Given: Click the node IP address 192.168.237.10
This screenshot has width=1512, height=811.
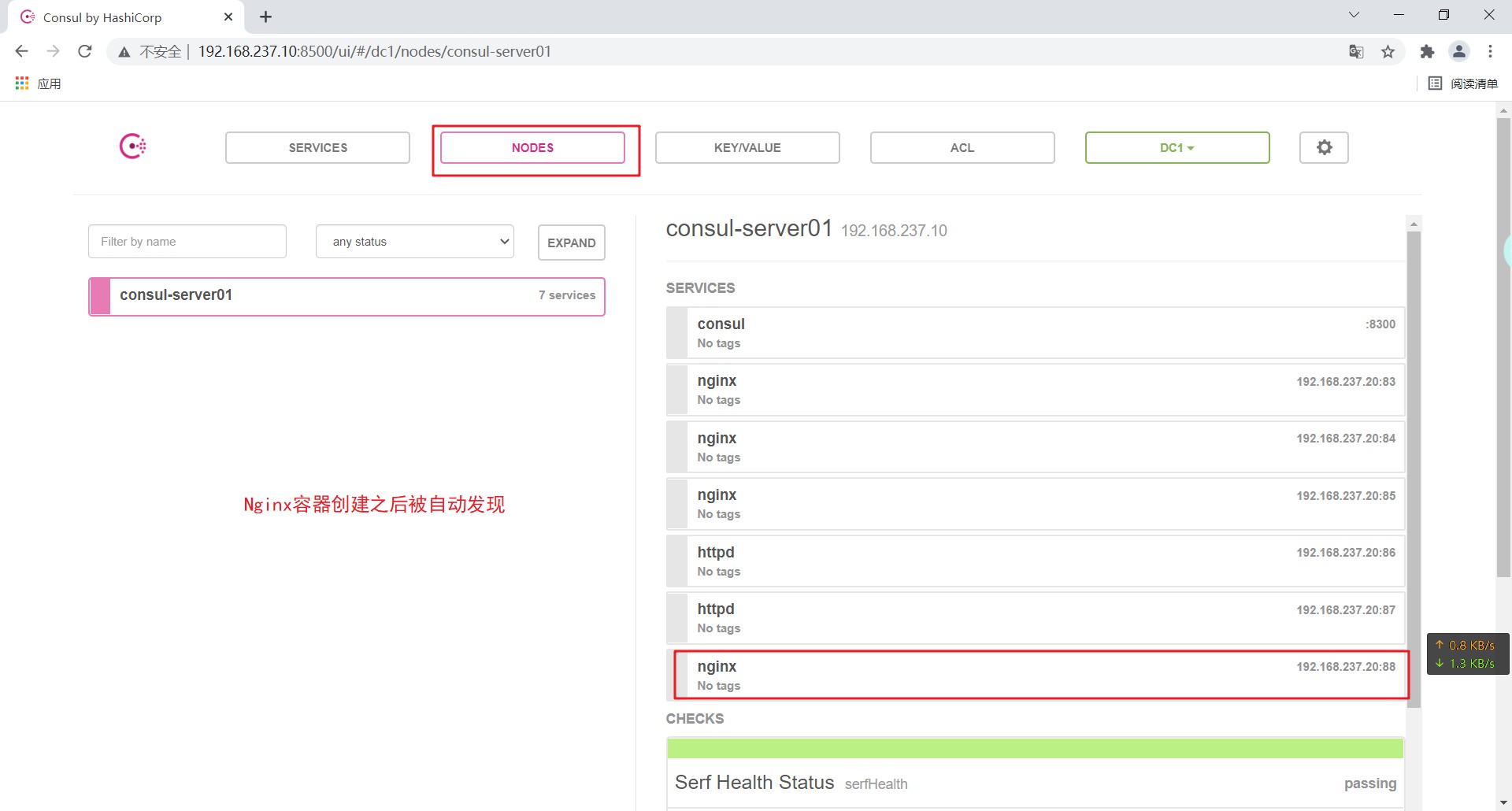Looking at the screenshot, I should (894, 231).
